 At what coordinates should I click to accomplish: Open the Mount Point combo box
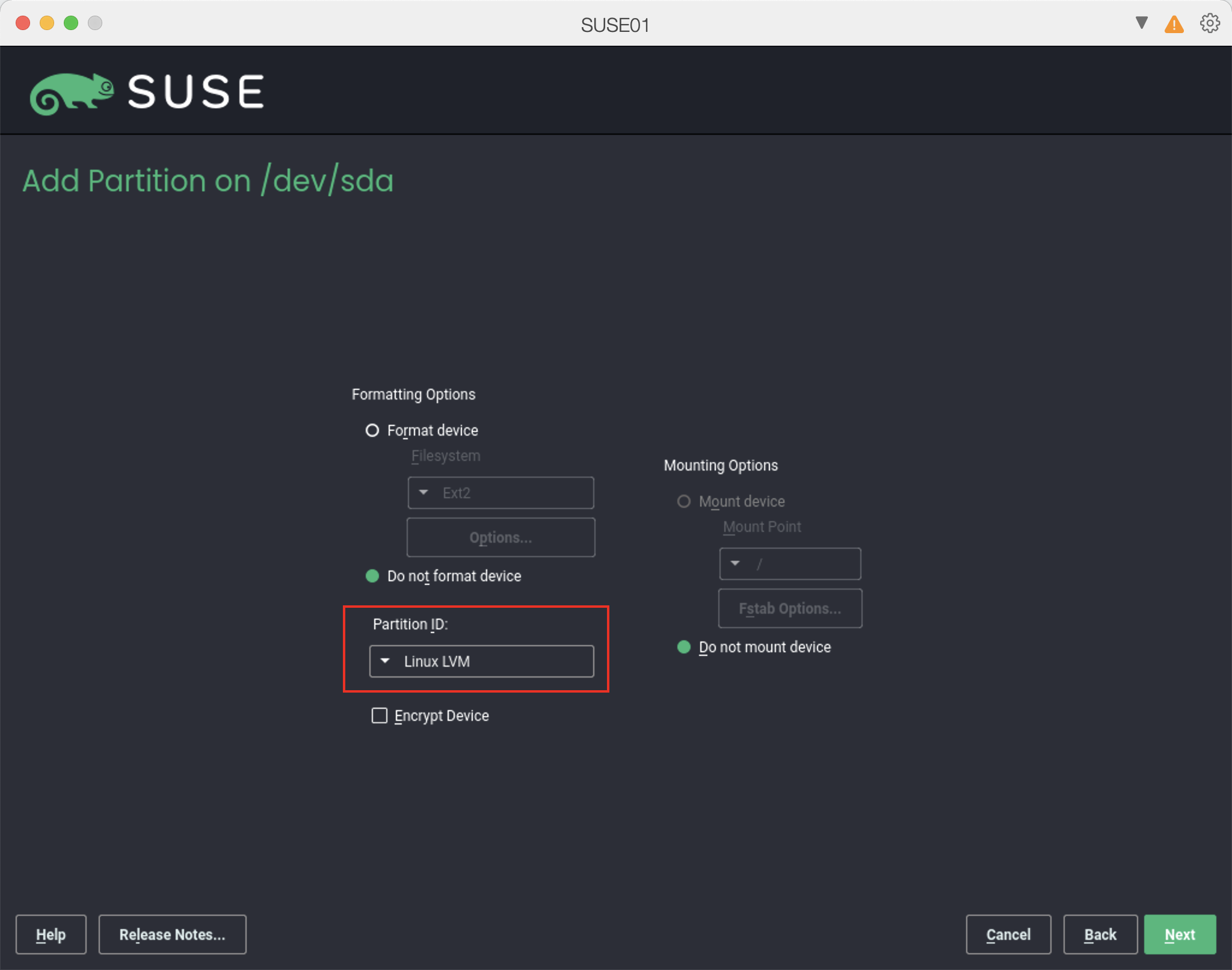click(790, 564)
